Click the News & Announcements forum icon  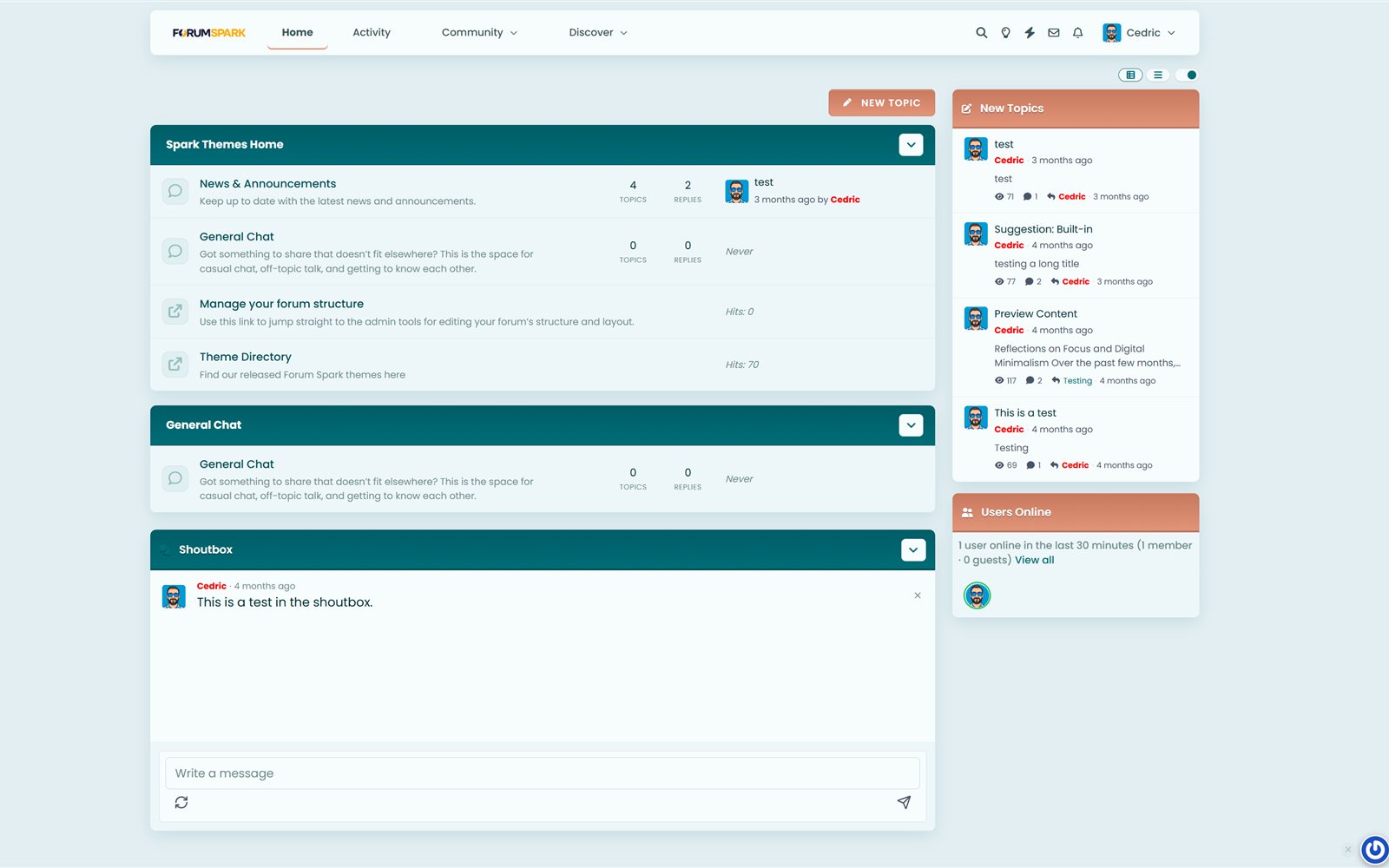coord(175,191)
